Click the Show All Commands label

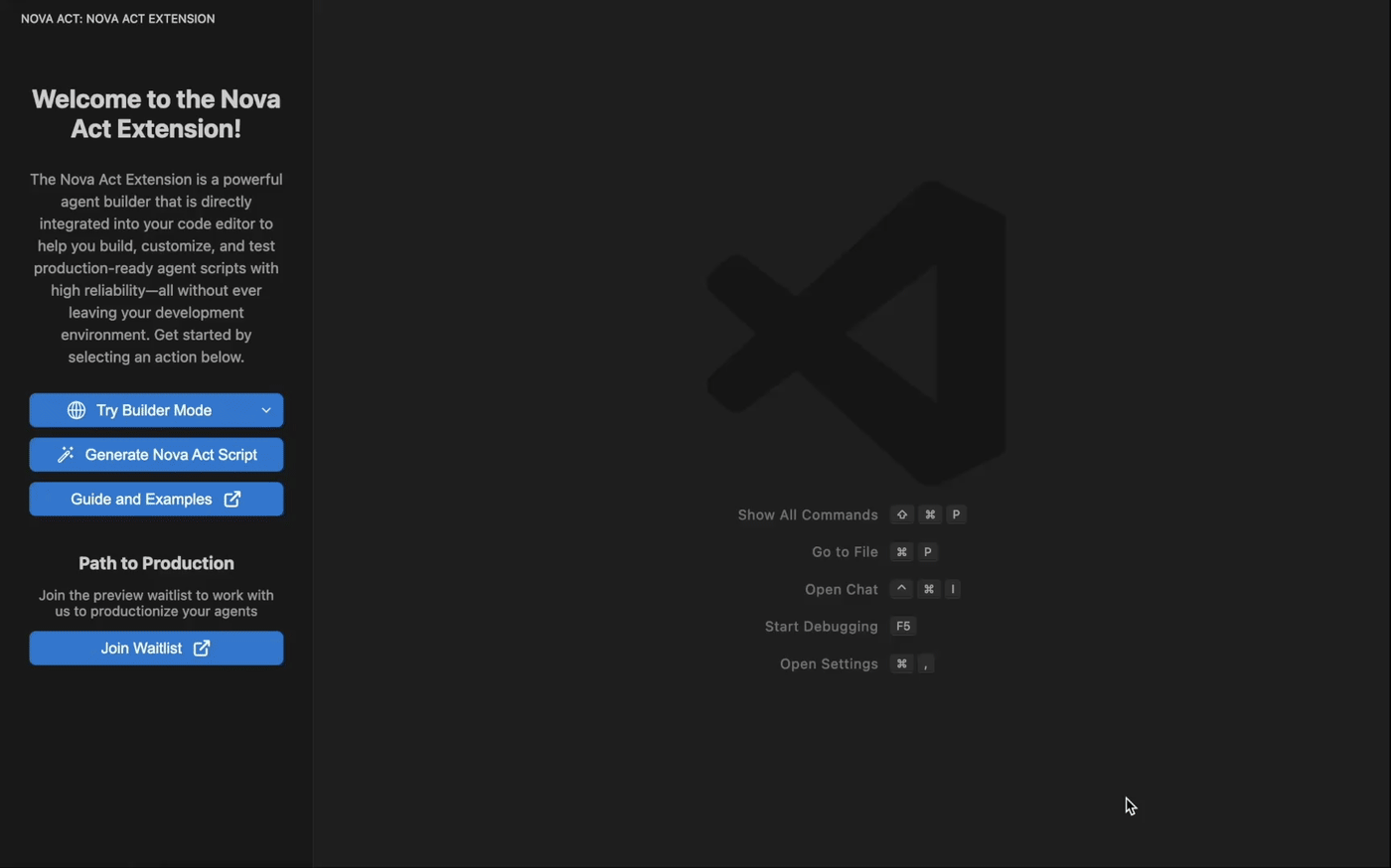click(808, 514)
